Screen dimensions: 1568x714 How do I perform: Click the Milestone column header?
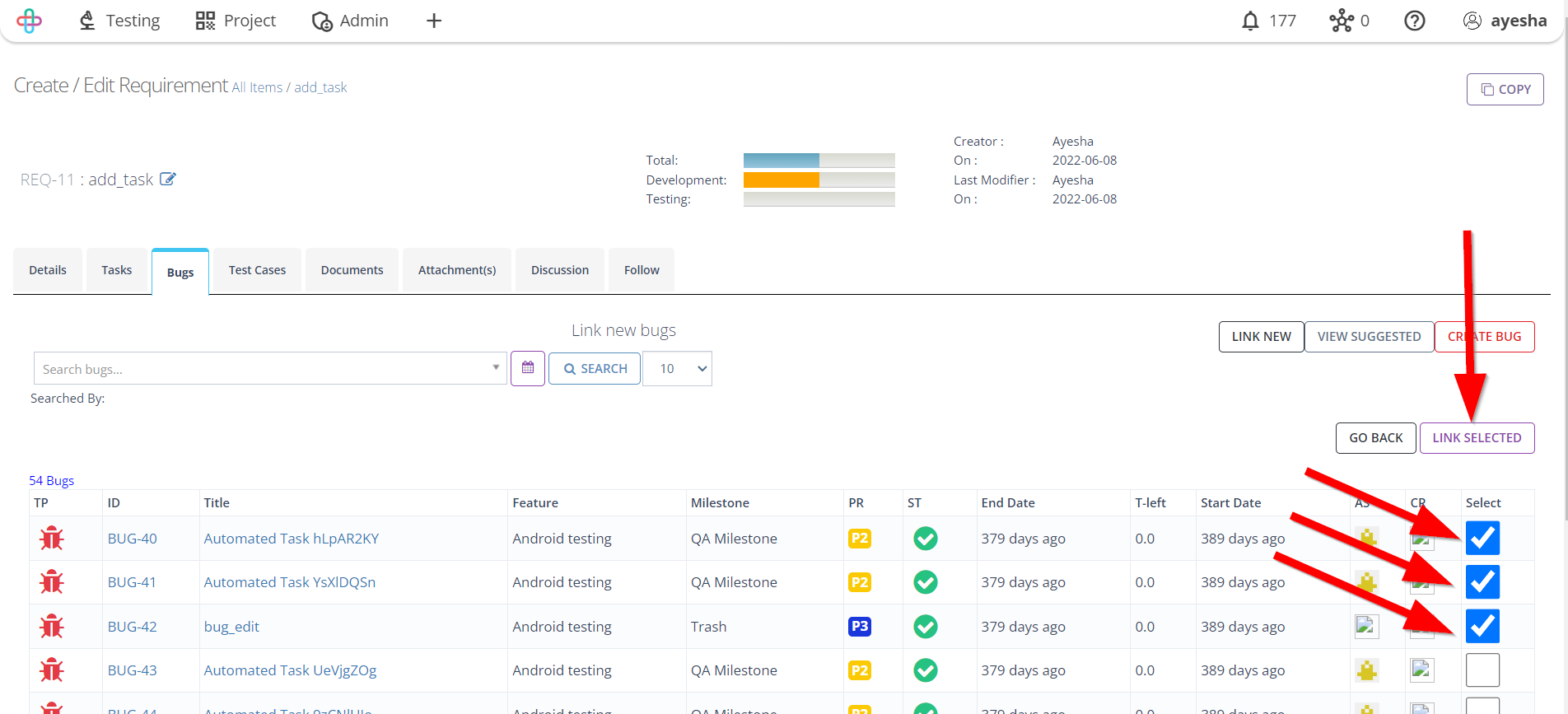(720, 502)
